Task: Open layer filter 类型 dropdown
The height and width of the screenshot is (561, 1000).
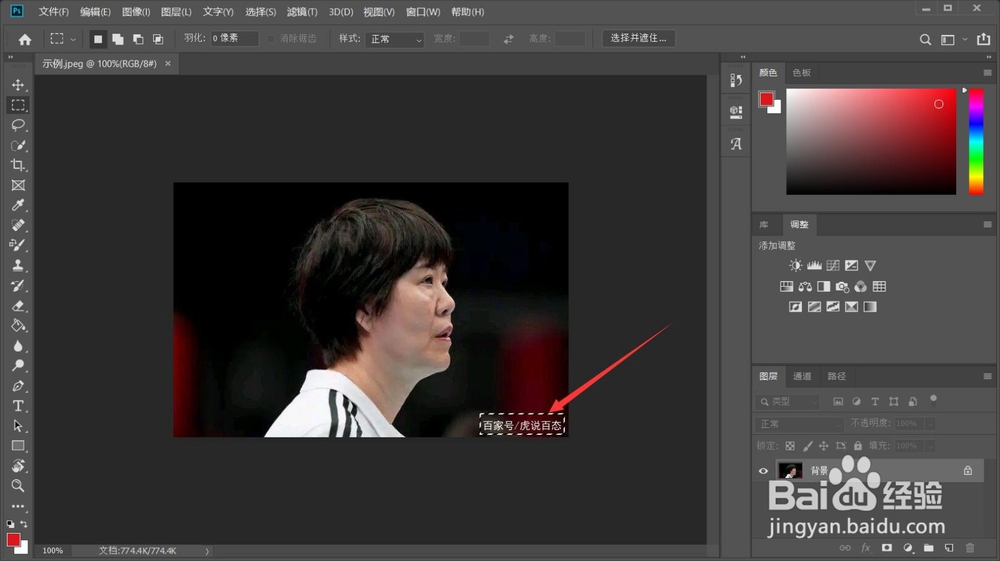Action: pos(788,402)
